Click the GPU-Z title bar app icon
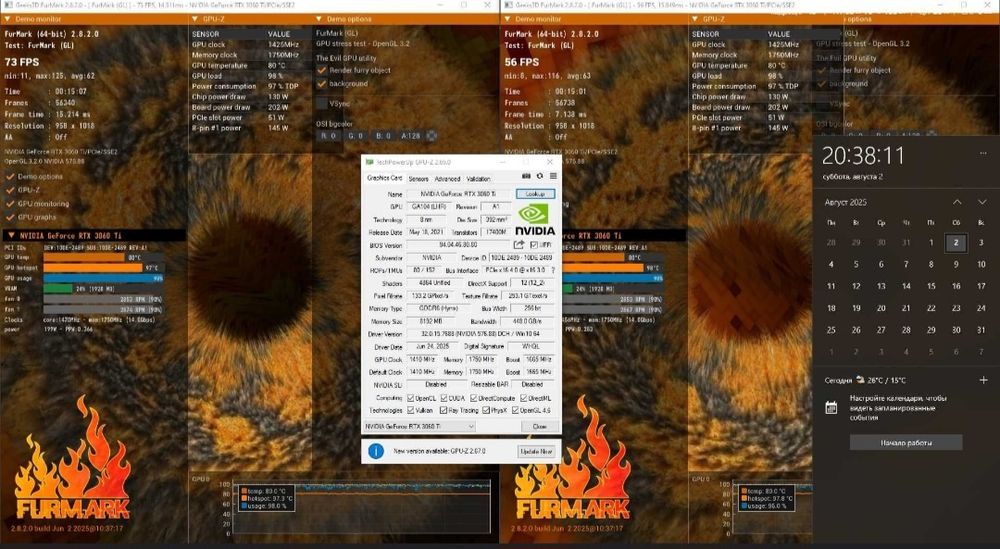Image resolution: width=1000 pixels, height=549 pixels. [x=369, y=162]
